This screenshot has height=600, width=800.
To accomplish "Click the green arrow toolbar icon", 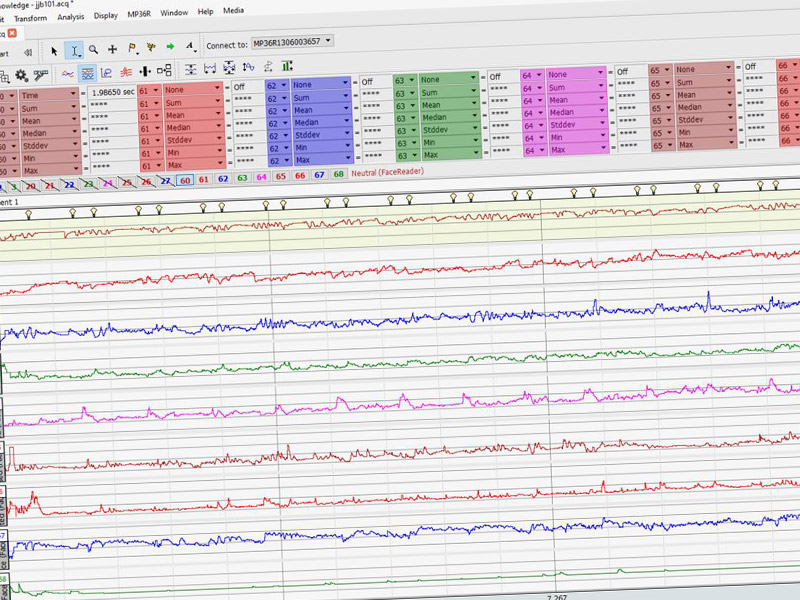I will [170, 46].
